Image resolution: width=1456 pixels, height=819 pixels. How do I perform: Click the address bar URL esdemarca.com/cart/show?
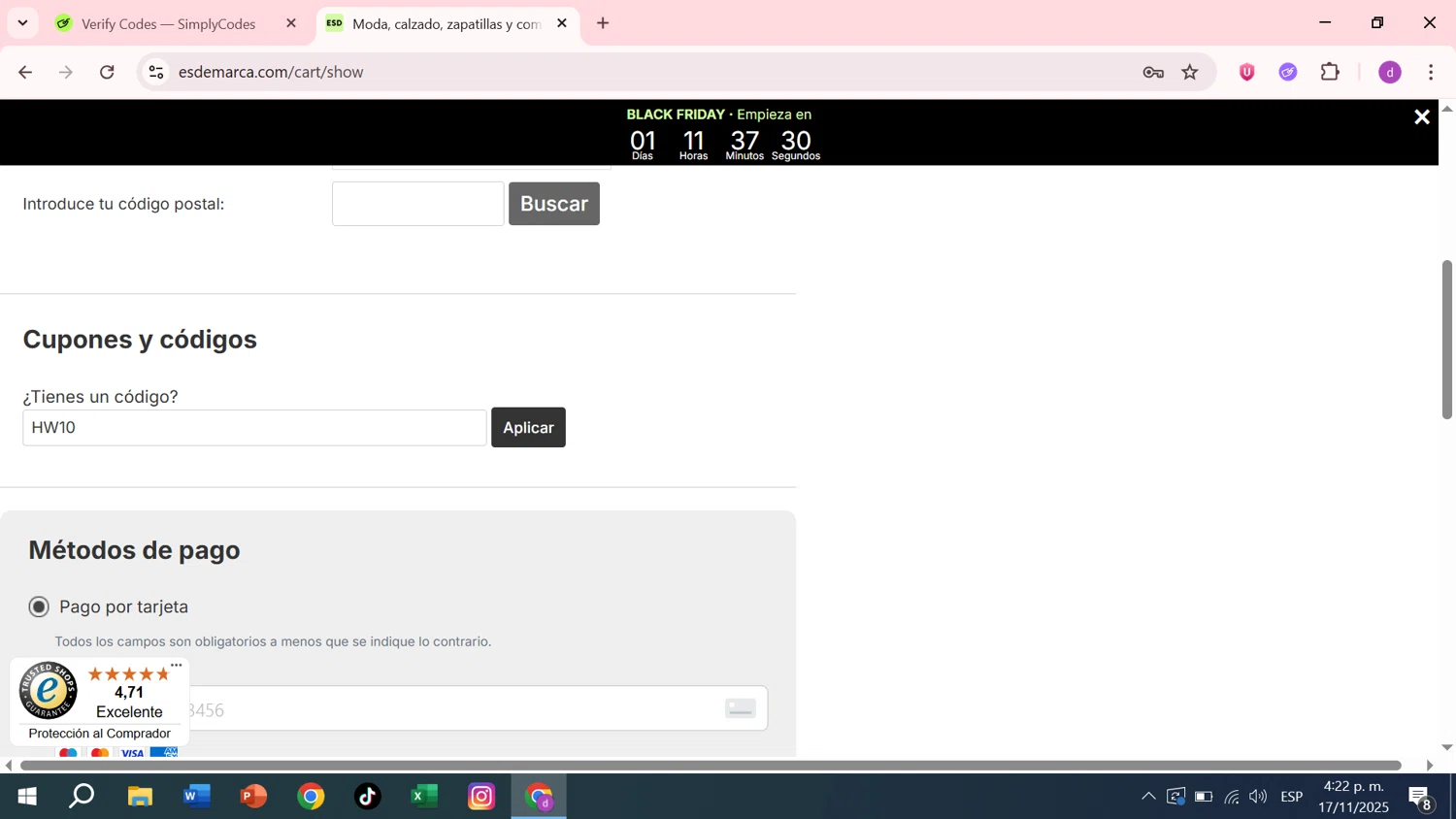[271, 72]
